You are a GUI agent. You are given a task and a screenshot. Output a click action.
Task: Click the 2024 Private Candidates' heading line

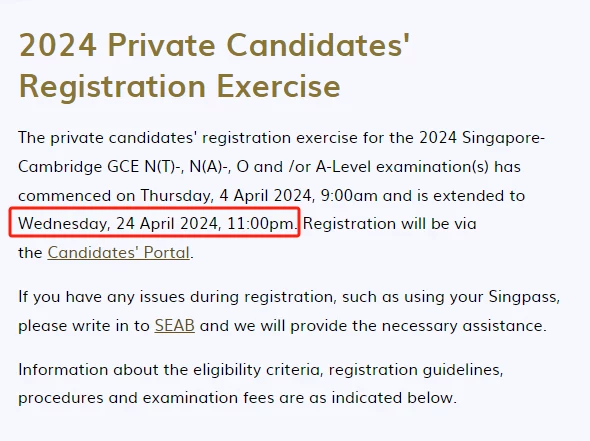[214, 45]
